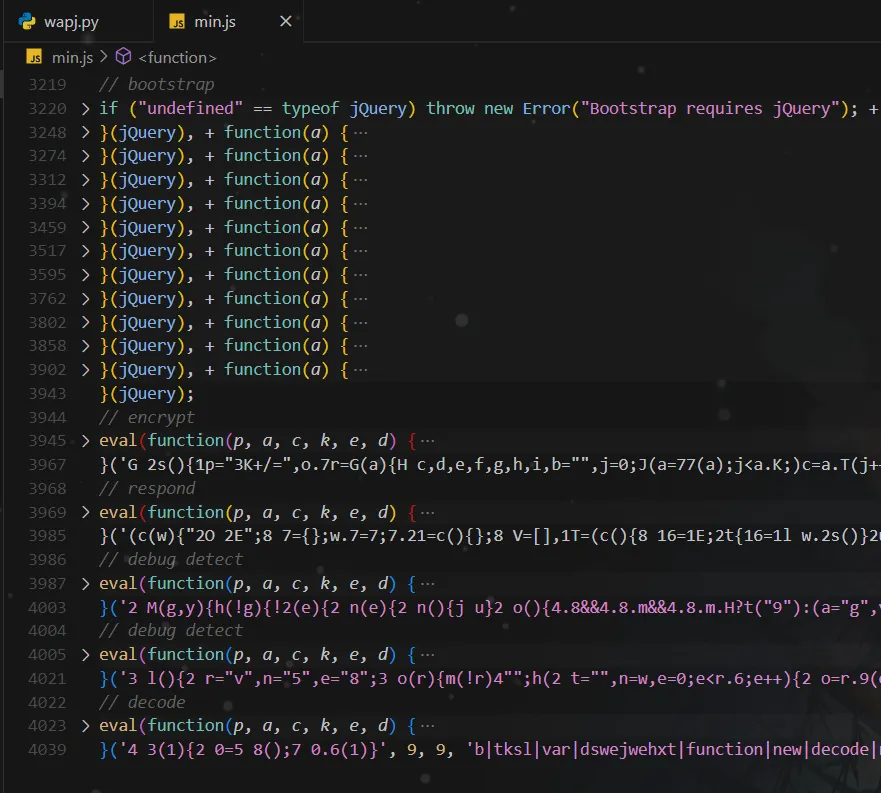881x793 pixels.
Task: Click the fold ellipsis on line 3248
Action: point(361,133)
